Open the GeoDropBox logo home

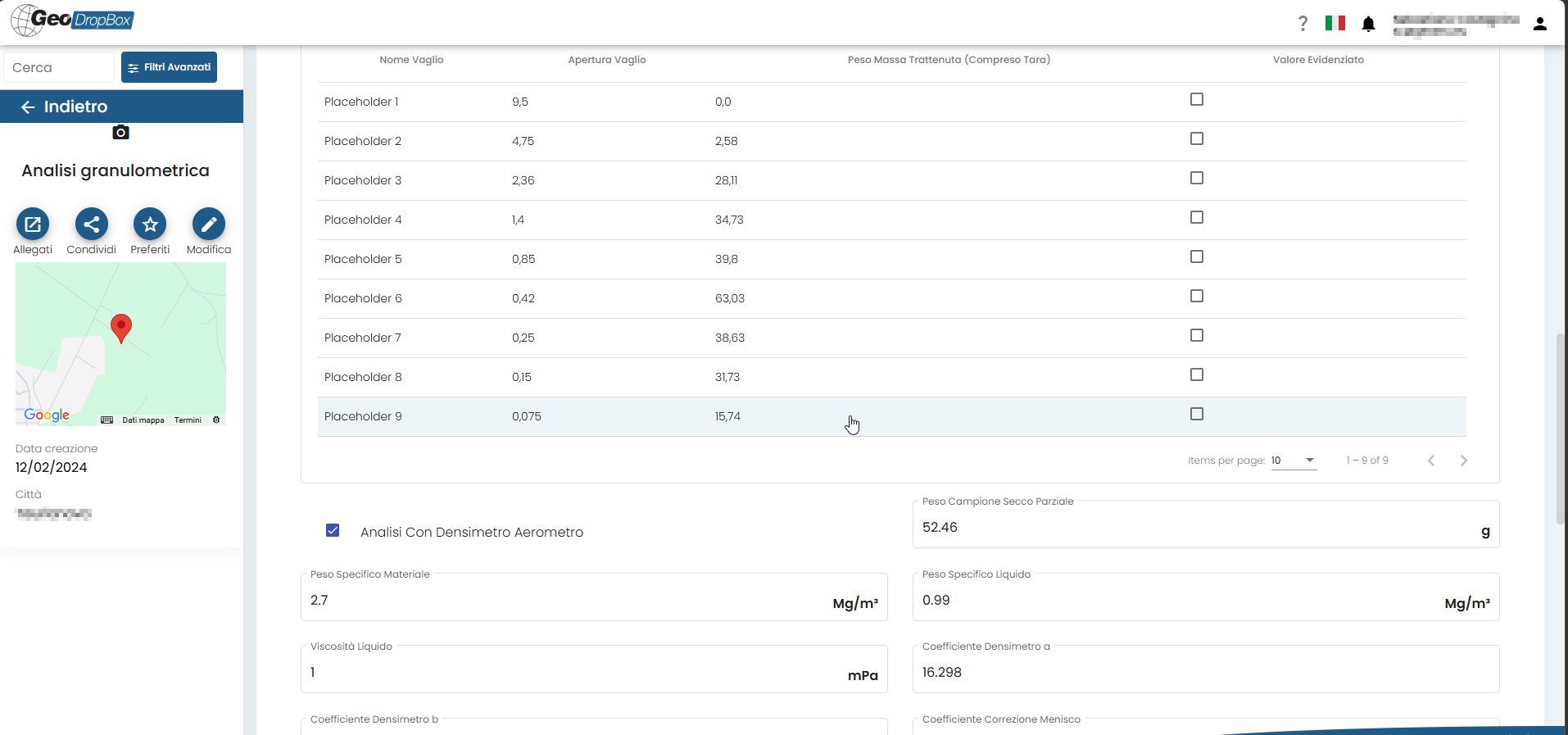coord(72,20)
